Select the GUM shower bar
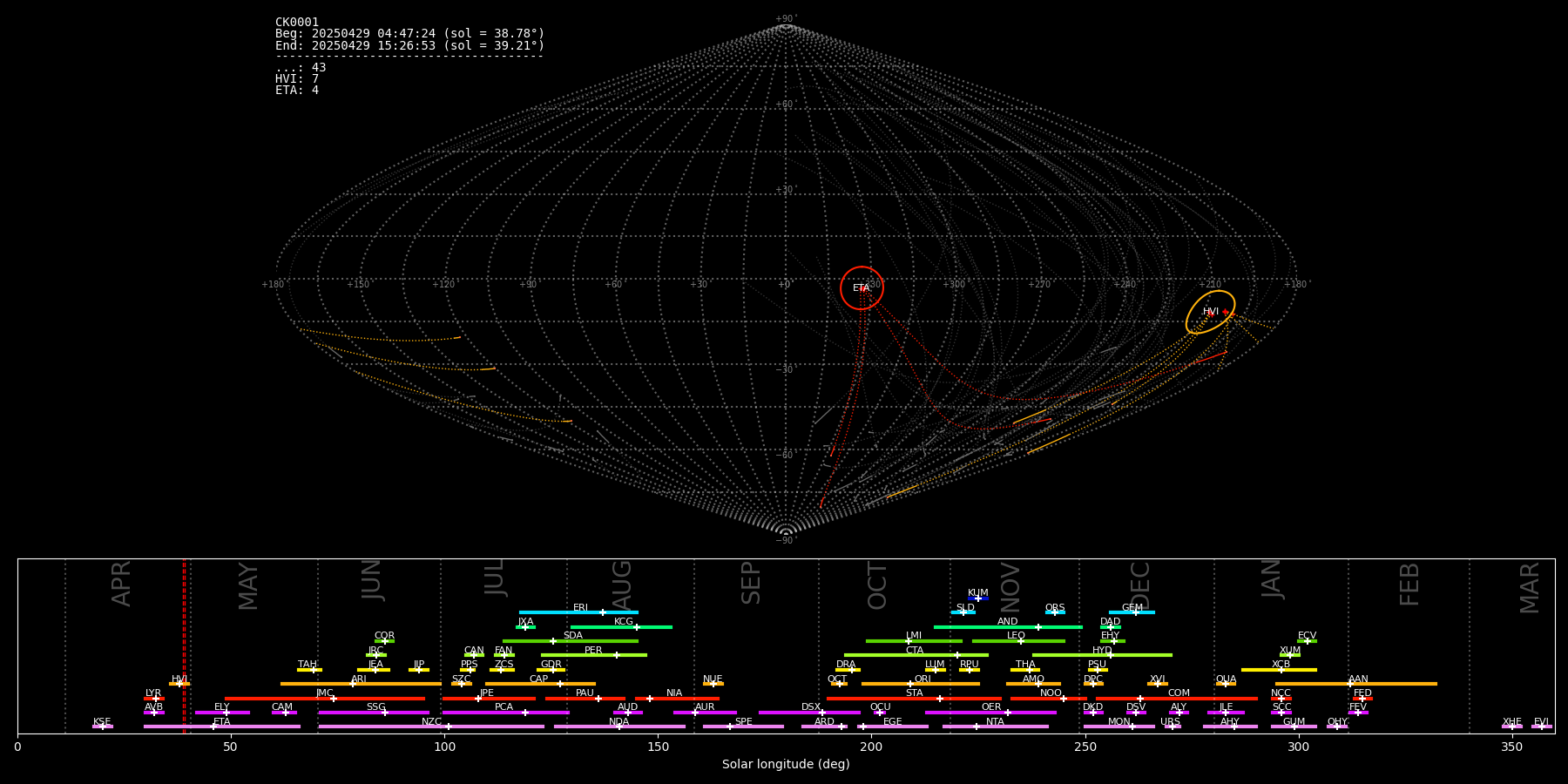 pyautogui.click(x=1294, y=727)
